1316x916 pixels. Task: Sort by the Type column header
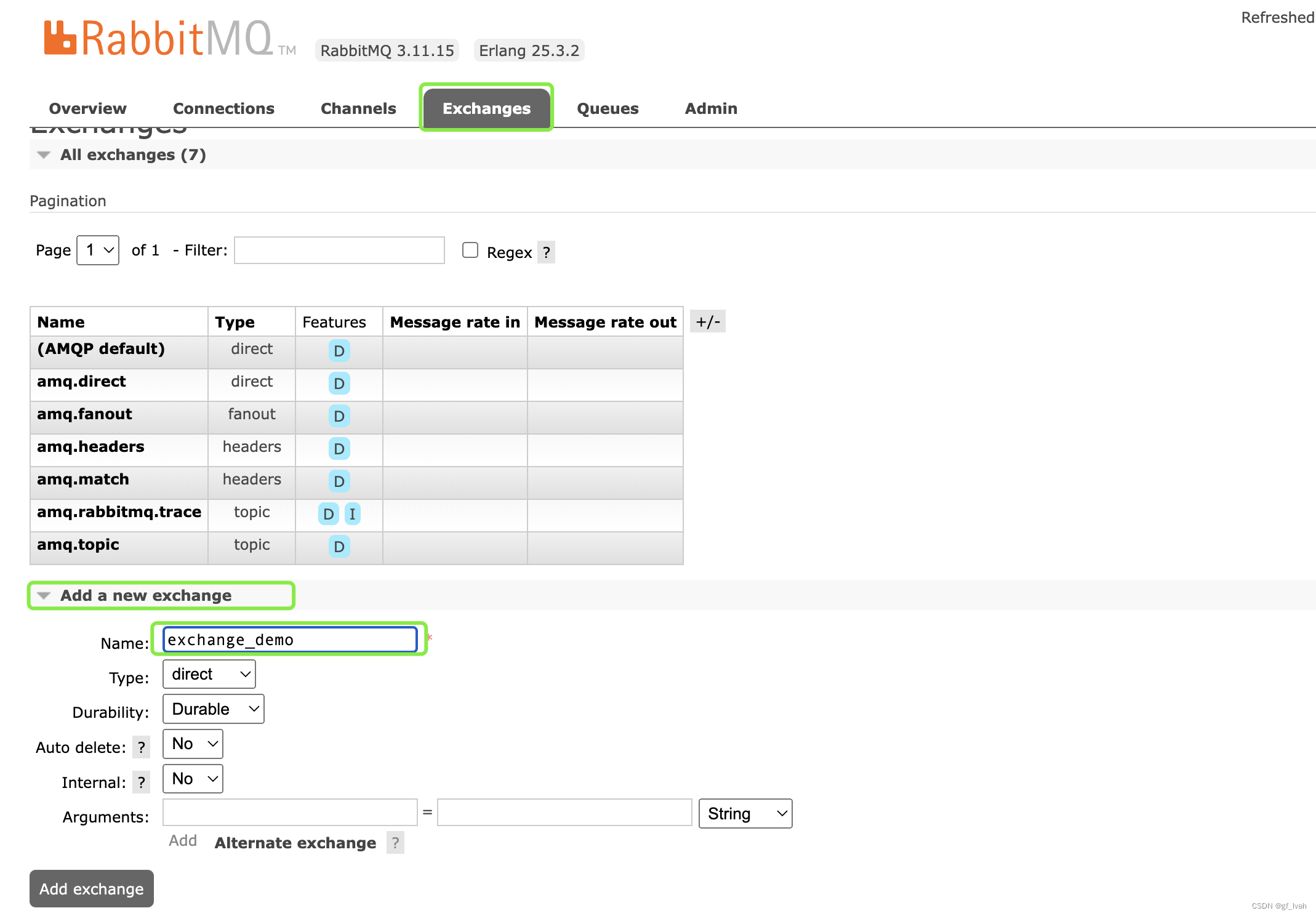[x=235, y=322]
